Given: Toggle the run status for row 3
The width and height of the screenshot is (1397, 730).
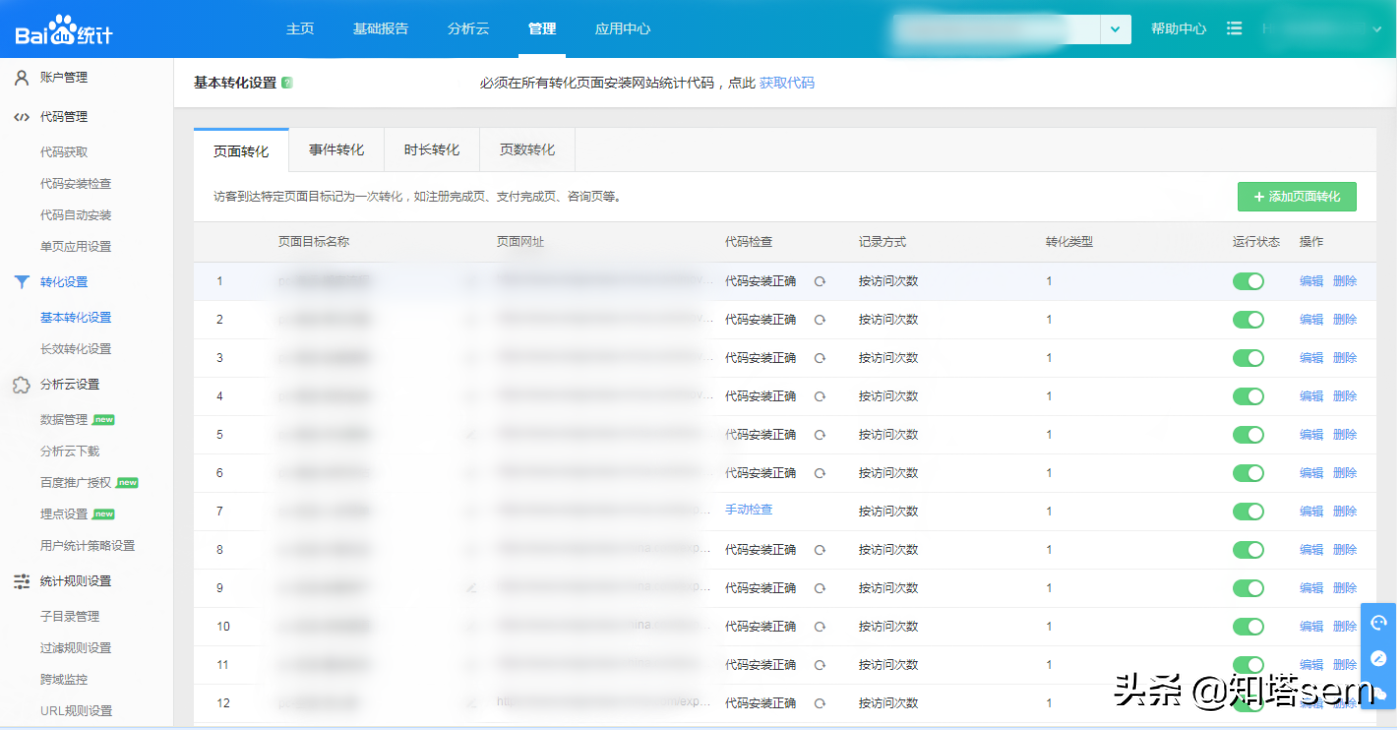Looking at the screenshot, I should (1248, 358).
